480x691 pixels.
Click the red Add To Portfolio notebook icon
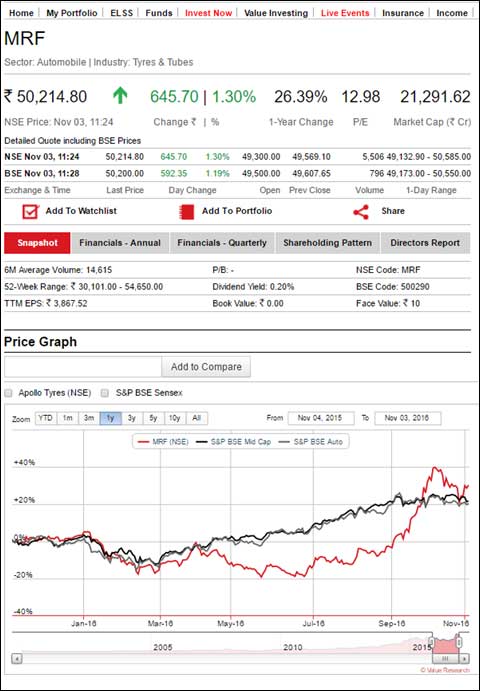(187, 212)
